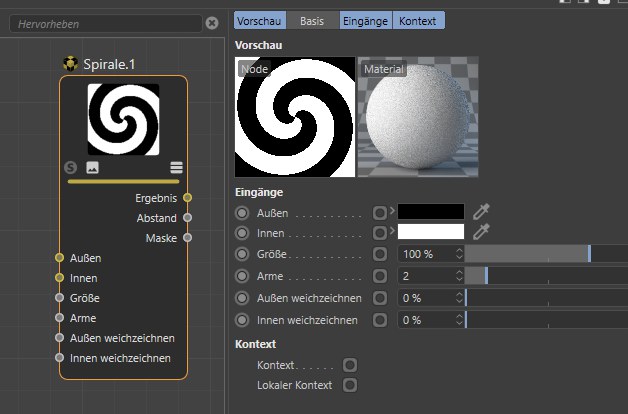Click the Spirale.1 node type icon
Screen dimensions: 628x414
[x=71, y=64]
